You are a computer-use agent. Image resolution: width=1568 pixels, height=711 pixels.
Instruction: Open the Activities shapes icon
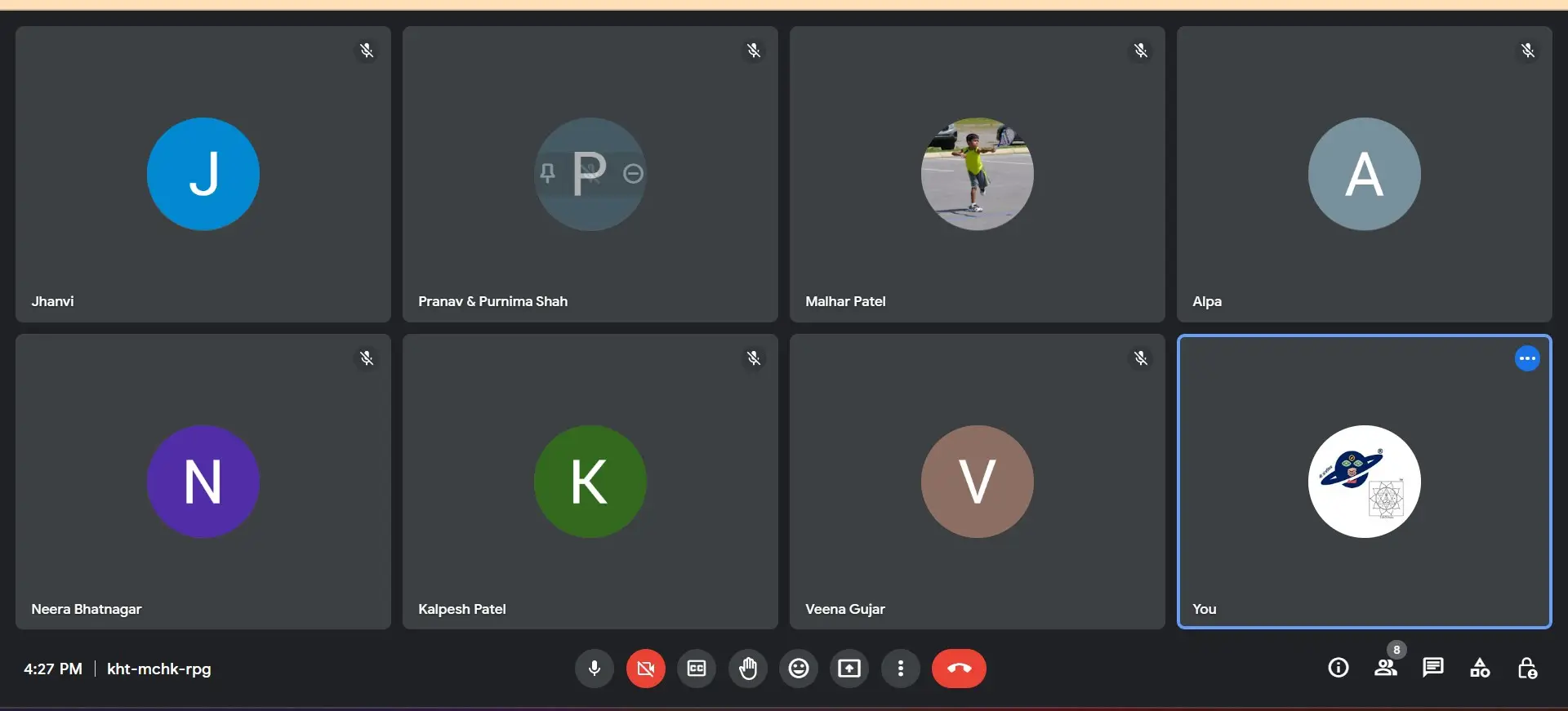click(x=1480, y=668)
